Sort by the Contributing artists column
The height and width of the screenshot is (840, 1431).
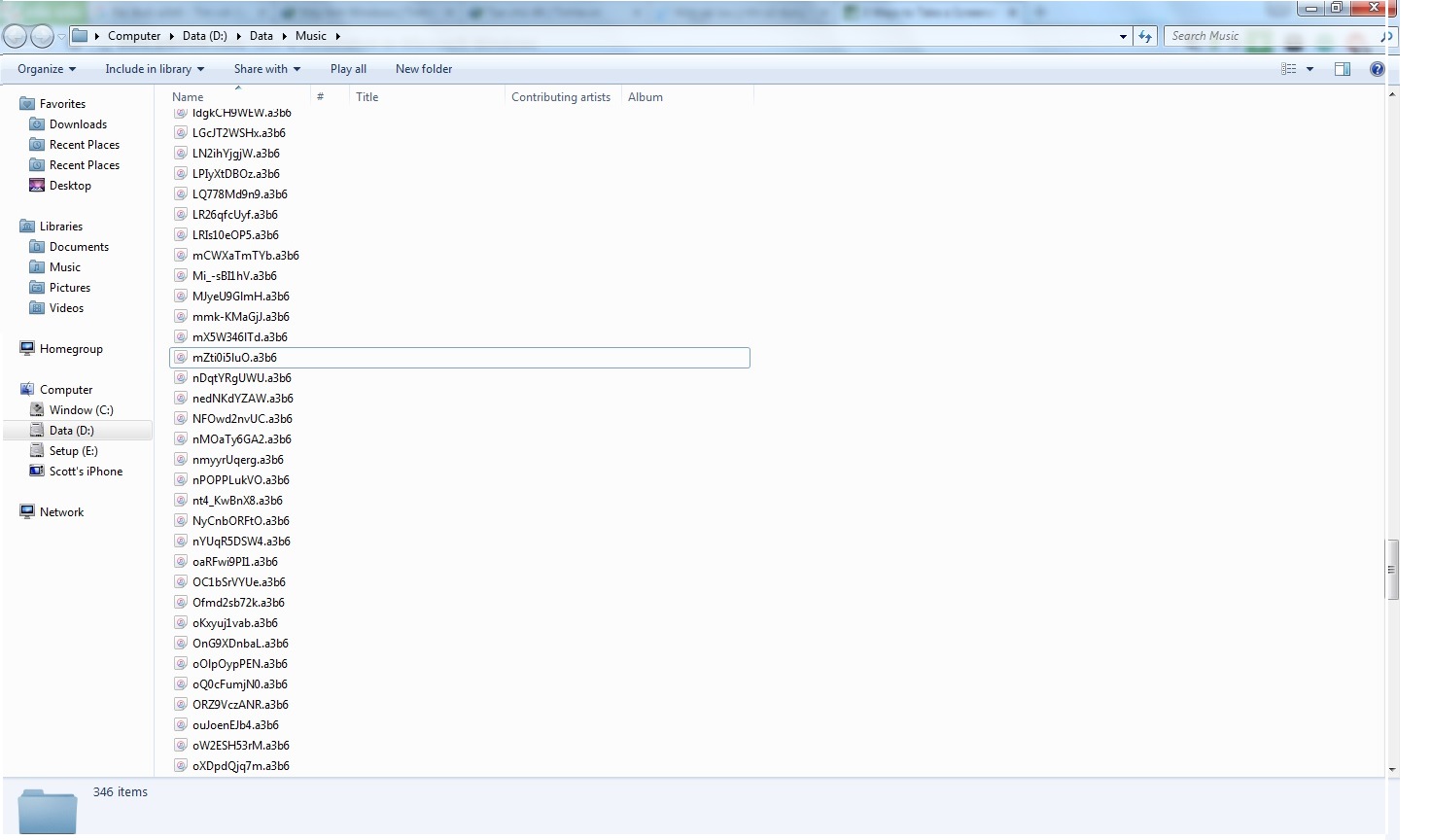(x=561, y=97)
